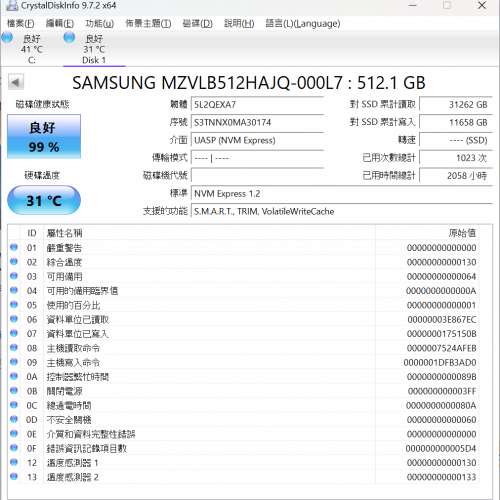Click the power on hours 2058 小時

pyautogui.click(x=456, y=175)
